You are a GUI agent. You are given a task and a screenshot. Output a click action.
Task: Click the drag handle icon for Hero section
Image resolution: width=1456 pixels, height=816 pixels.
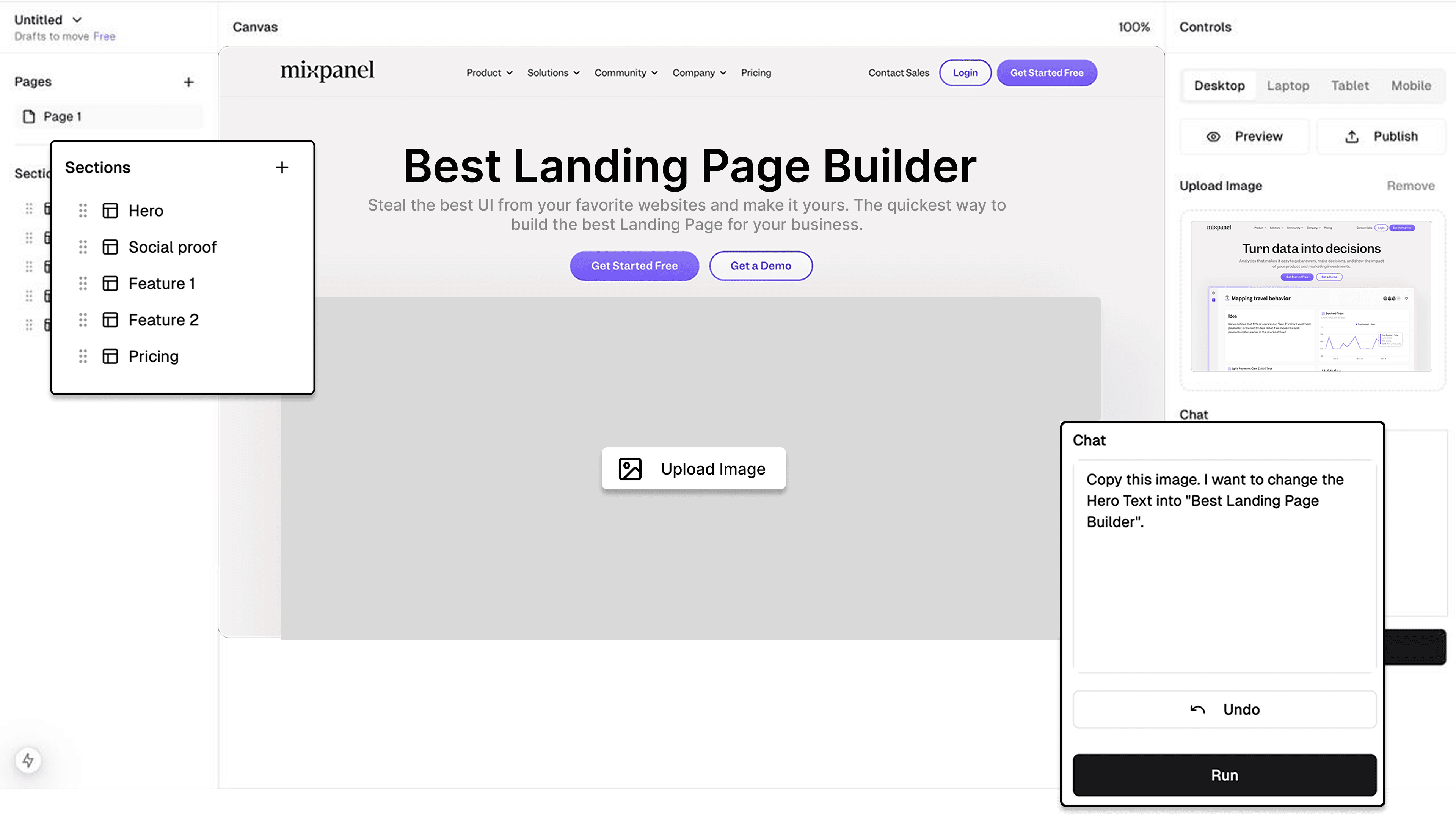coord(81,210)
